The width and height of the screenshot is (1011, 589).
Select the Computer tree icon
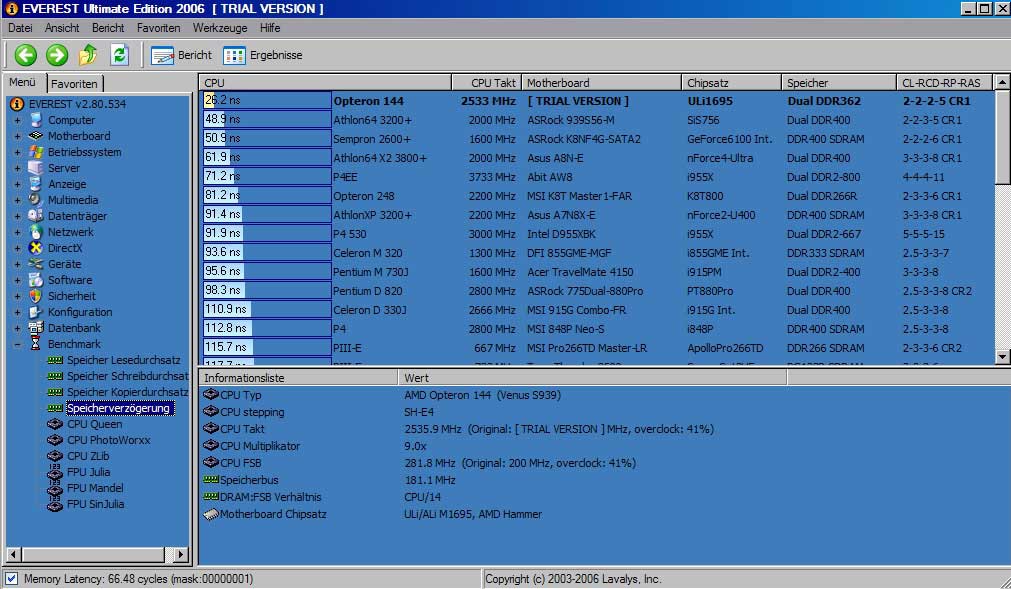(x=36, y=120)
